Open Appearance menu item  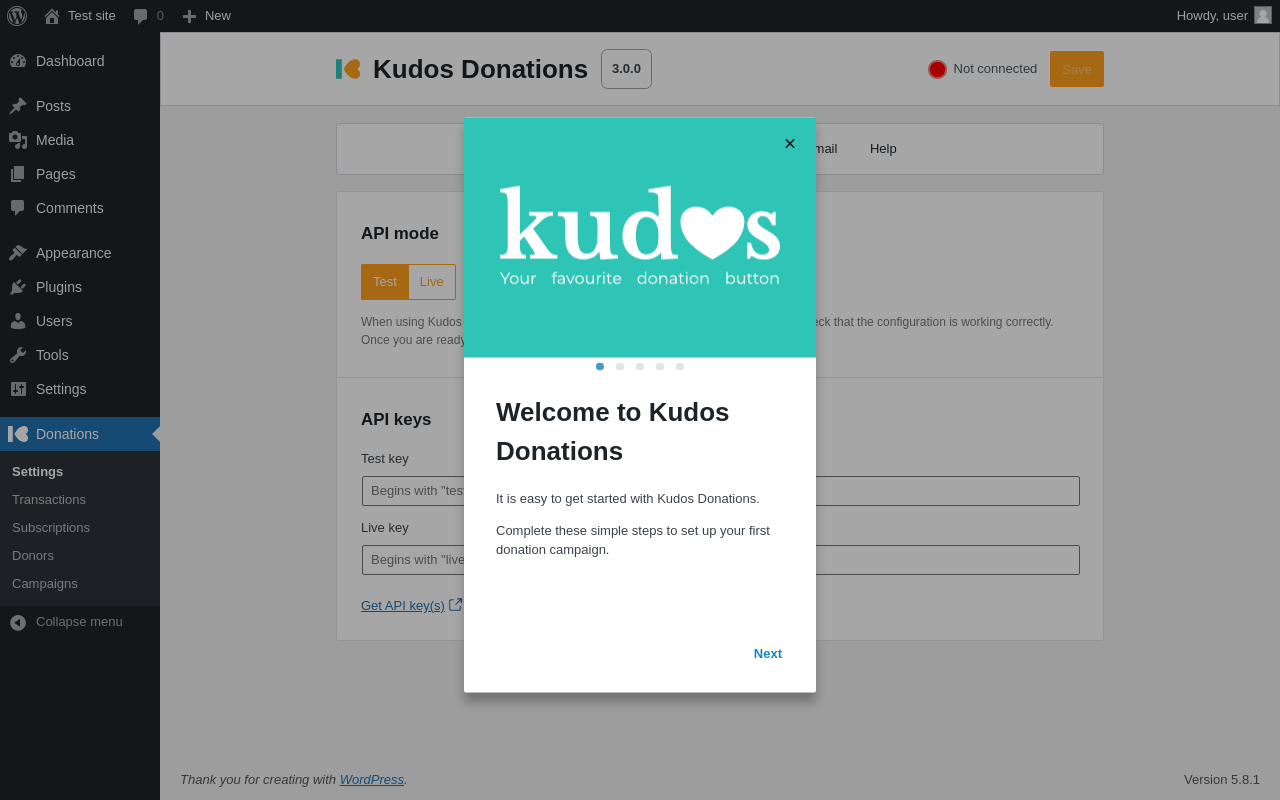tap(80, 253)
